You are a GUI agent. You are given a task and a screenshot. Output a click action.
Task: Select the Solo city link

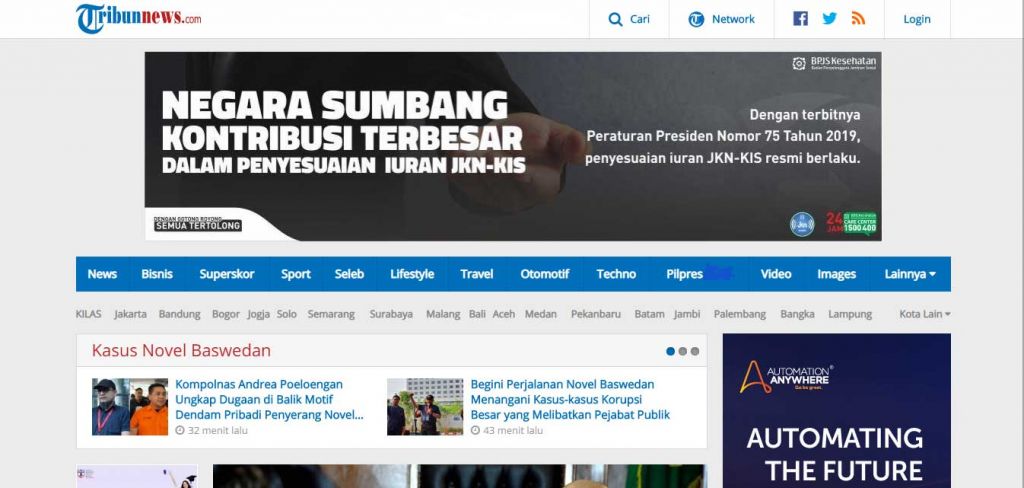click(287, 314)
